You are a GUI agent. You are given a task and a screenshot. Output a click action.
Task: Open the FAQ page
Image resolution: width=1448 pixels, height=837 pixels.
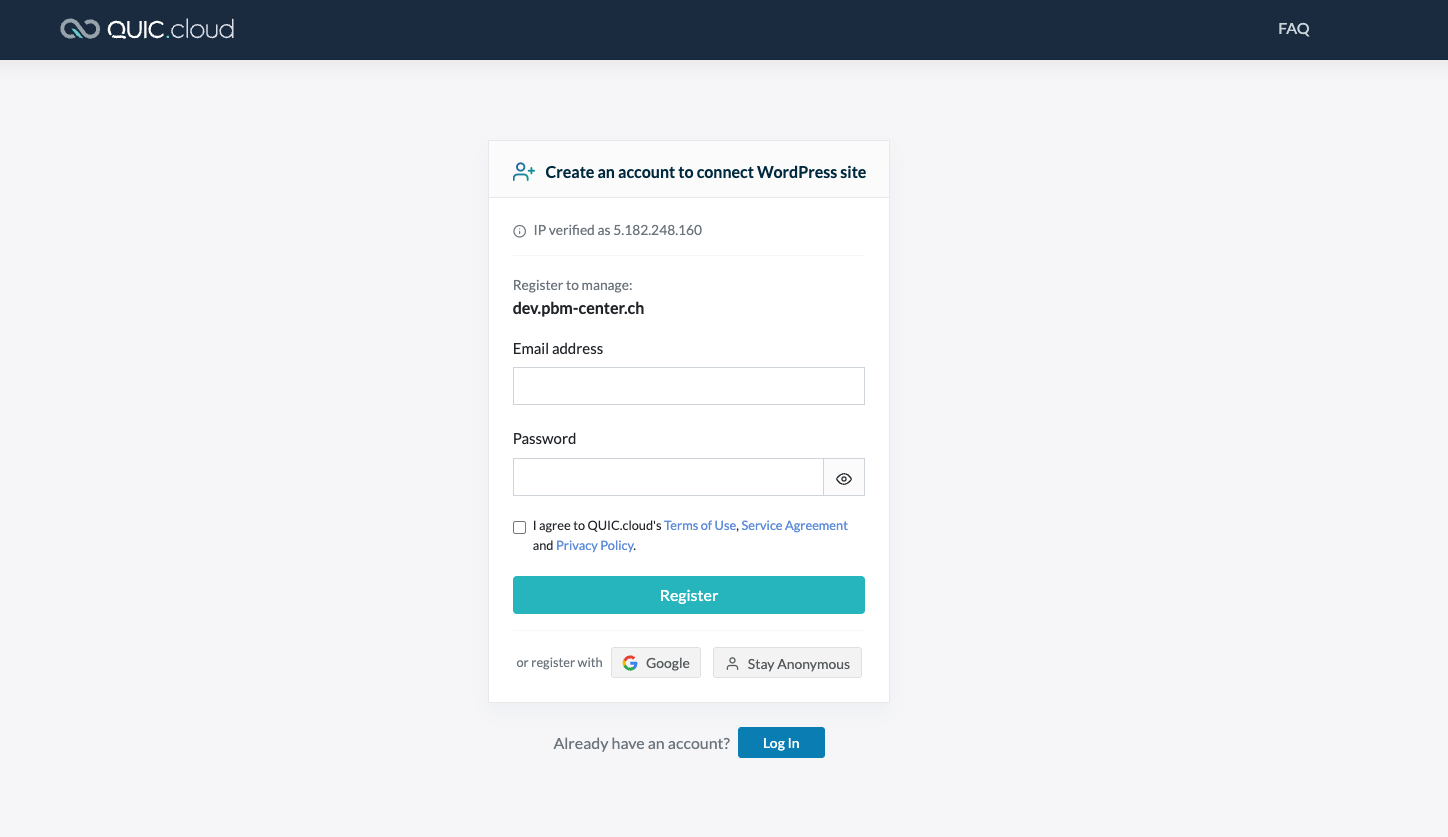[x=1293, y=29]
